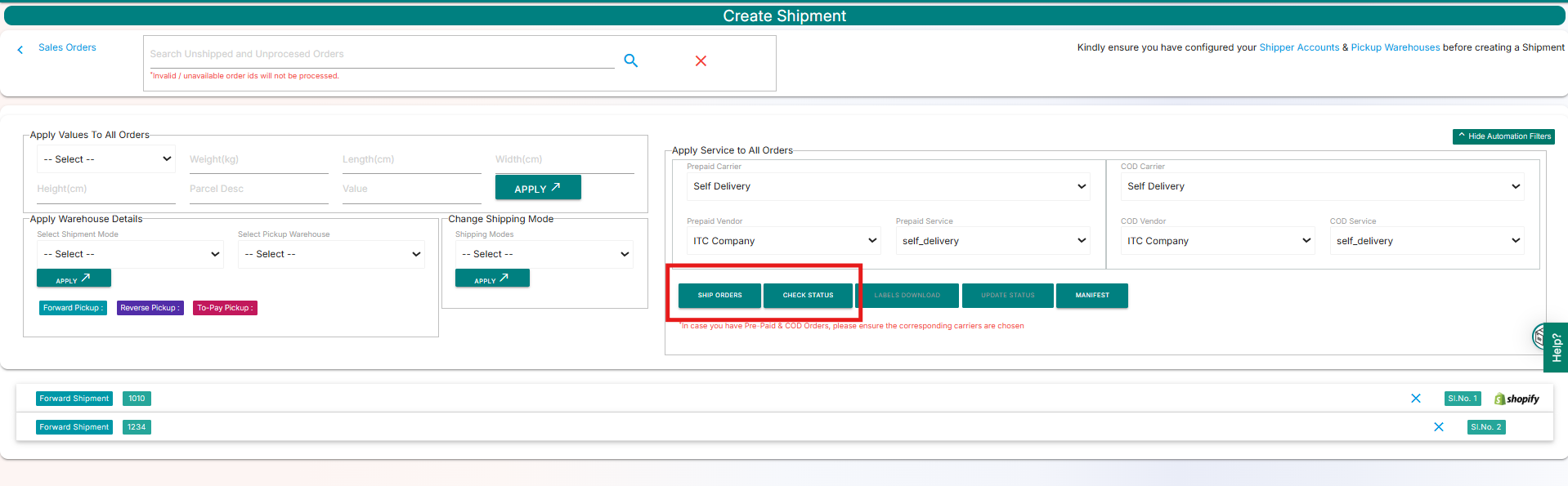The width and height of the screenshot is (1568, 486).
Task: Focus the Search Unshipped and Unprocessed Orders field
Action: click(x=381, y=55)
